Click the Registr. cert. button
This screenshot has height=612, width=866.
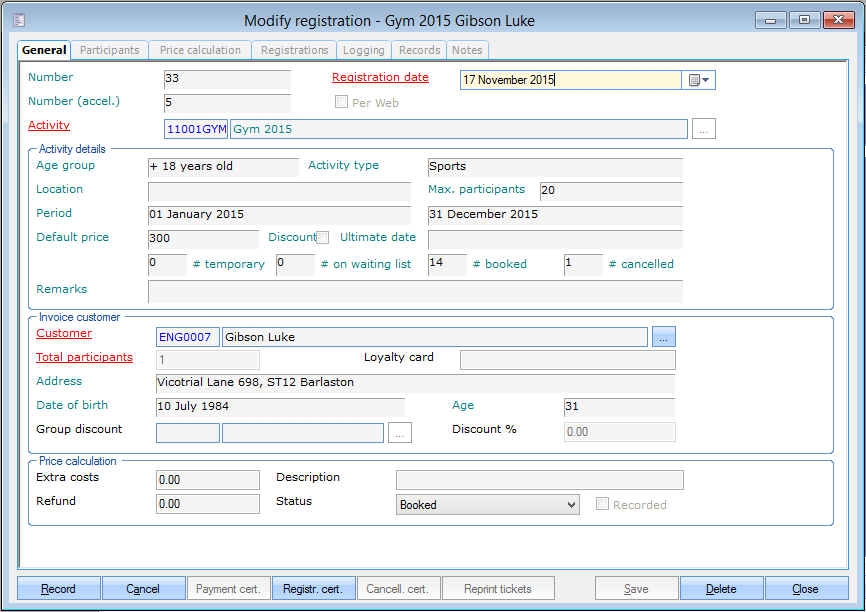click(x=313, y=589)
